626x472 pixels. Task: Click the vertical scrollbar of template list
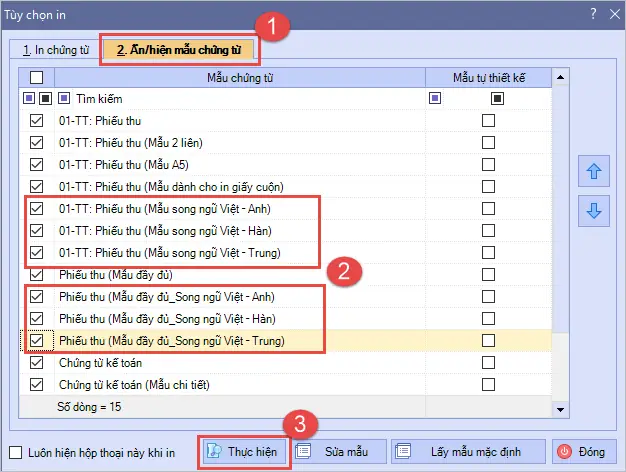563,240
